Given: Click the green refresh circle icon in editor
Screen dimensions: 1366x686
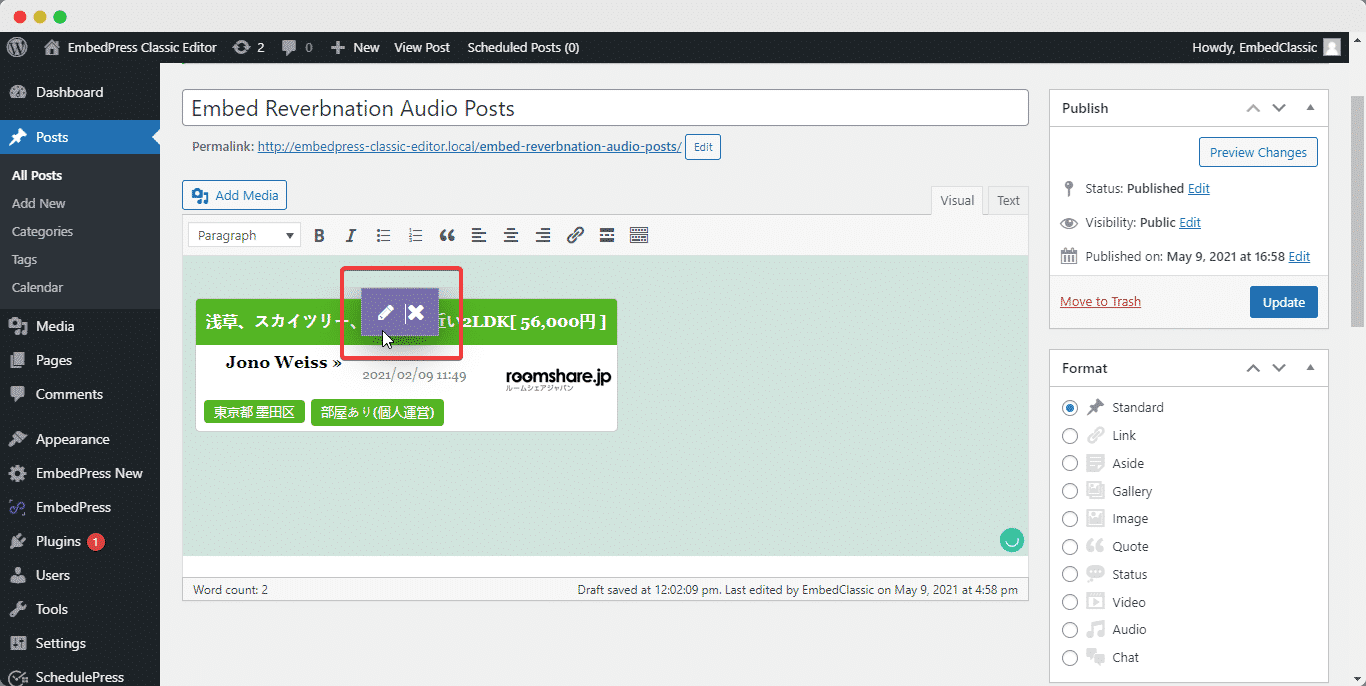Looking at the screenshot, I should click(1011, 540).
